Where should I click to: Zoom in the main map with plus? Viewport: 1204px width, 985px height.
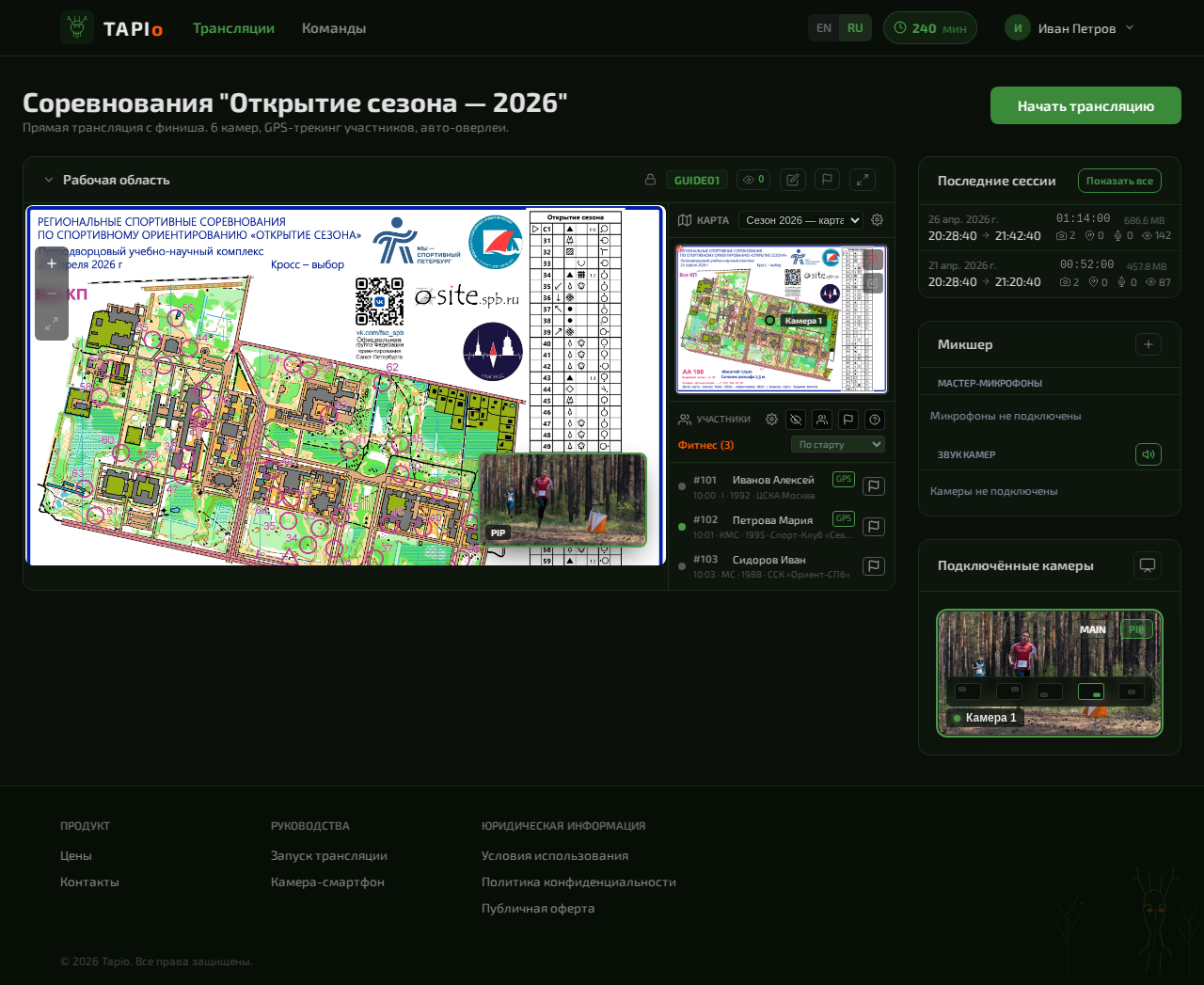(52, 263)
